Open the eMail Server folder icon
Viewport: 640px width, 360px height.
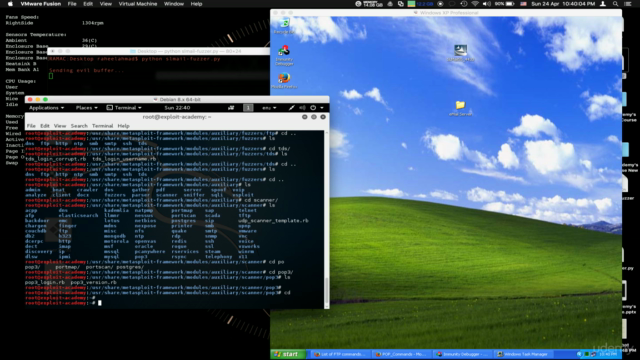[x=460, y=108]
